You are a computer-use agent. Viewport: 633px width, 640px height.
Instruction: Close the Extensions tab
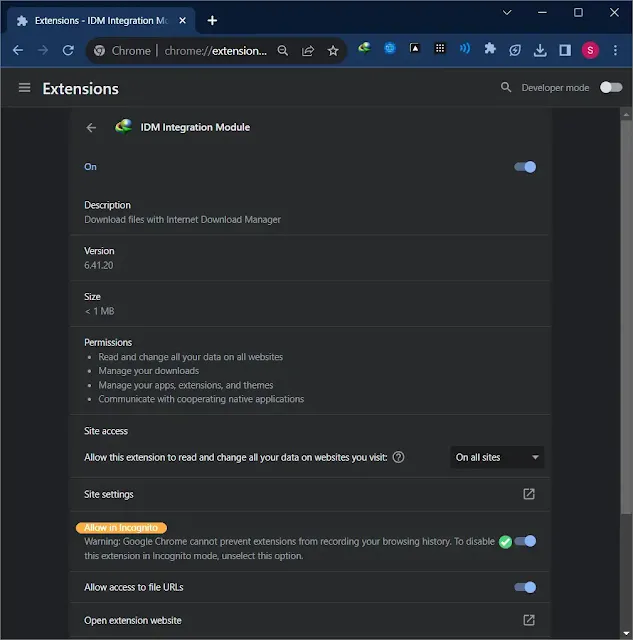(x=182, y=20)
